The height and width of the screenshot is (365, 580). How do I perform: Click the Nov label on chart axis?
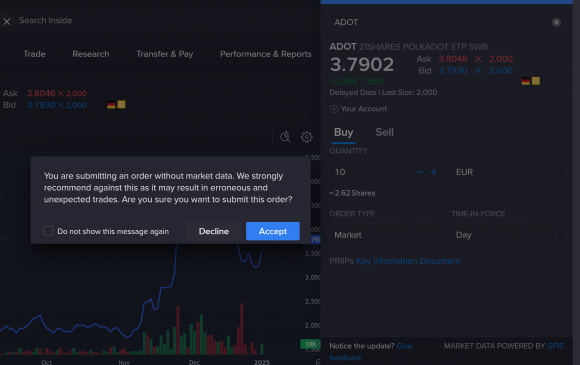pyautogui.click(x=124, y=362)
